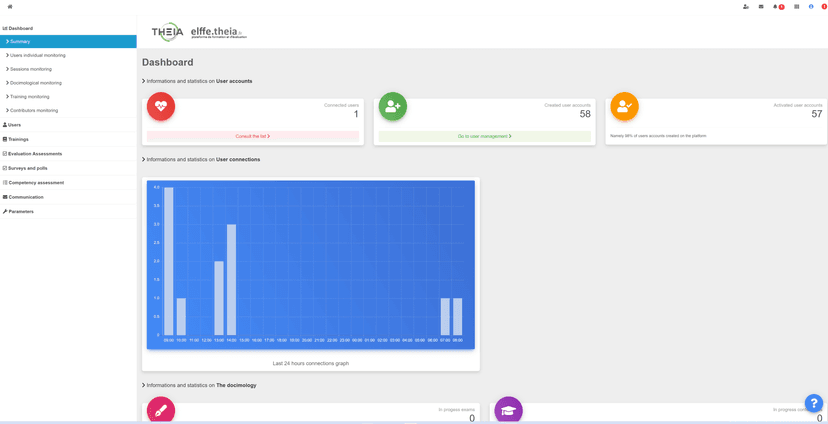
Task: Open the bell notifications icon
Action: coord(775,7)
